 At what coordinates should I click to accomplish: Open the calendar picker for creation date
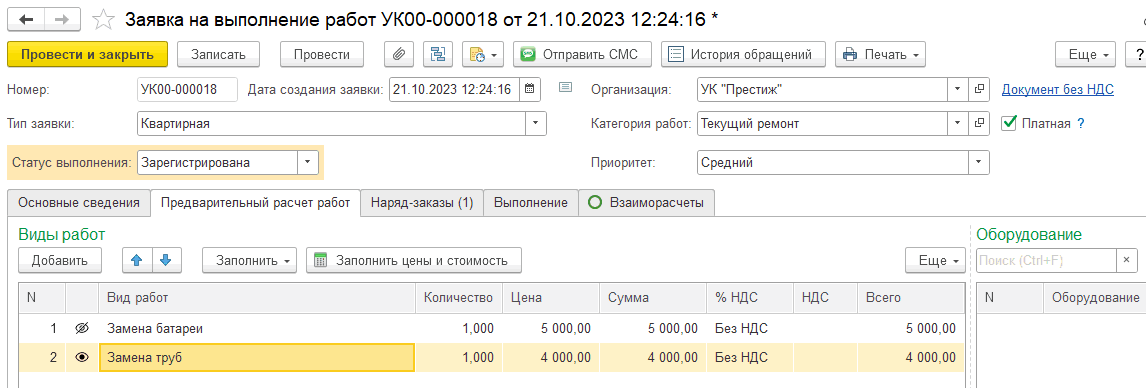[530, 89]
